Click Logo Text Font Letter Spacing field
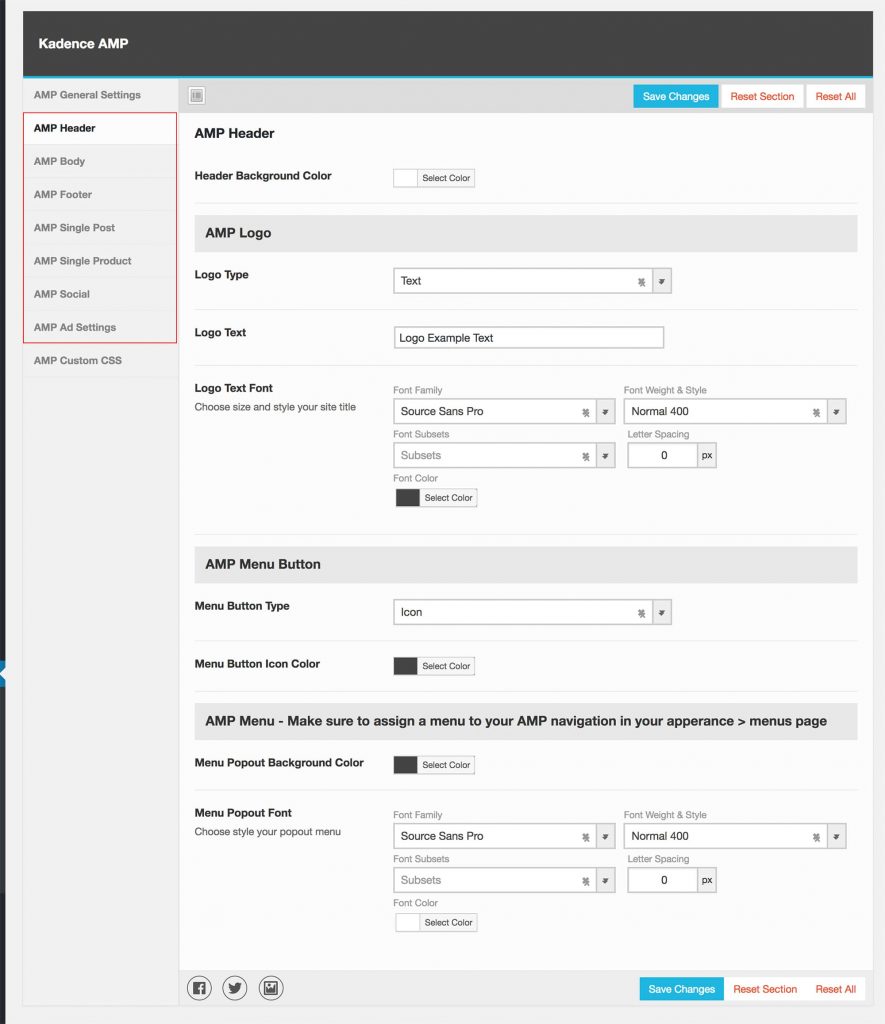This screenshot has width=885, height=1024. tap(662, 456)
